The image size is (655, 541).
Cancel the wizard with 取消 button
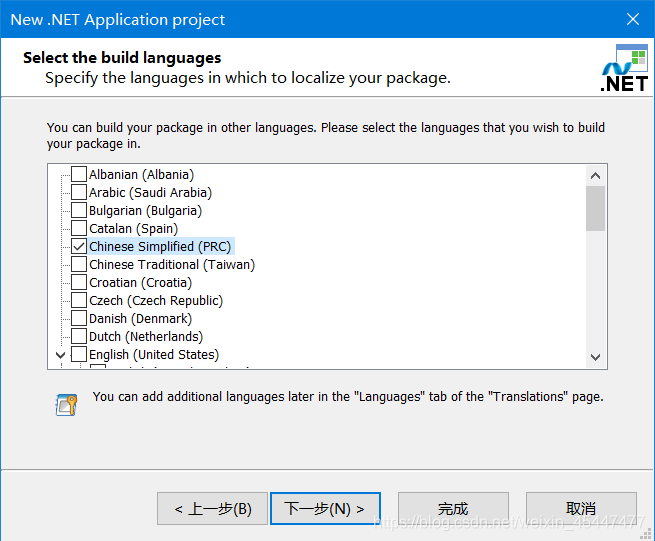(581, 508)
